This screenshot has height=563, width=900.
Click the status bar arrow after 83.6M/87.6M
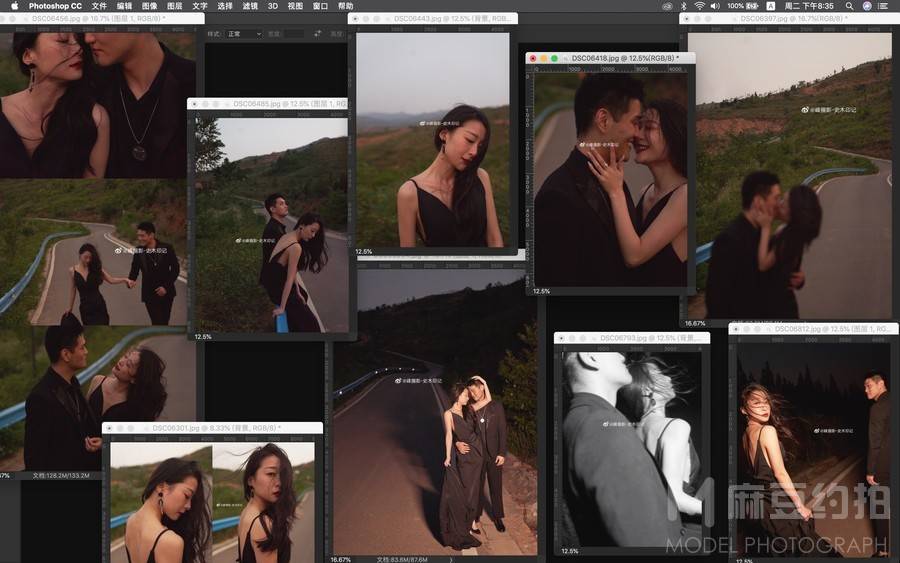[451, 559]
